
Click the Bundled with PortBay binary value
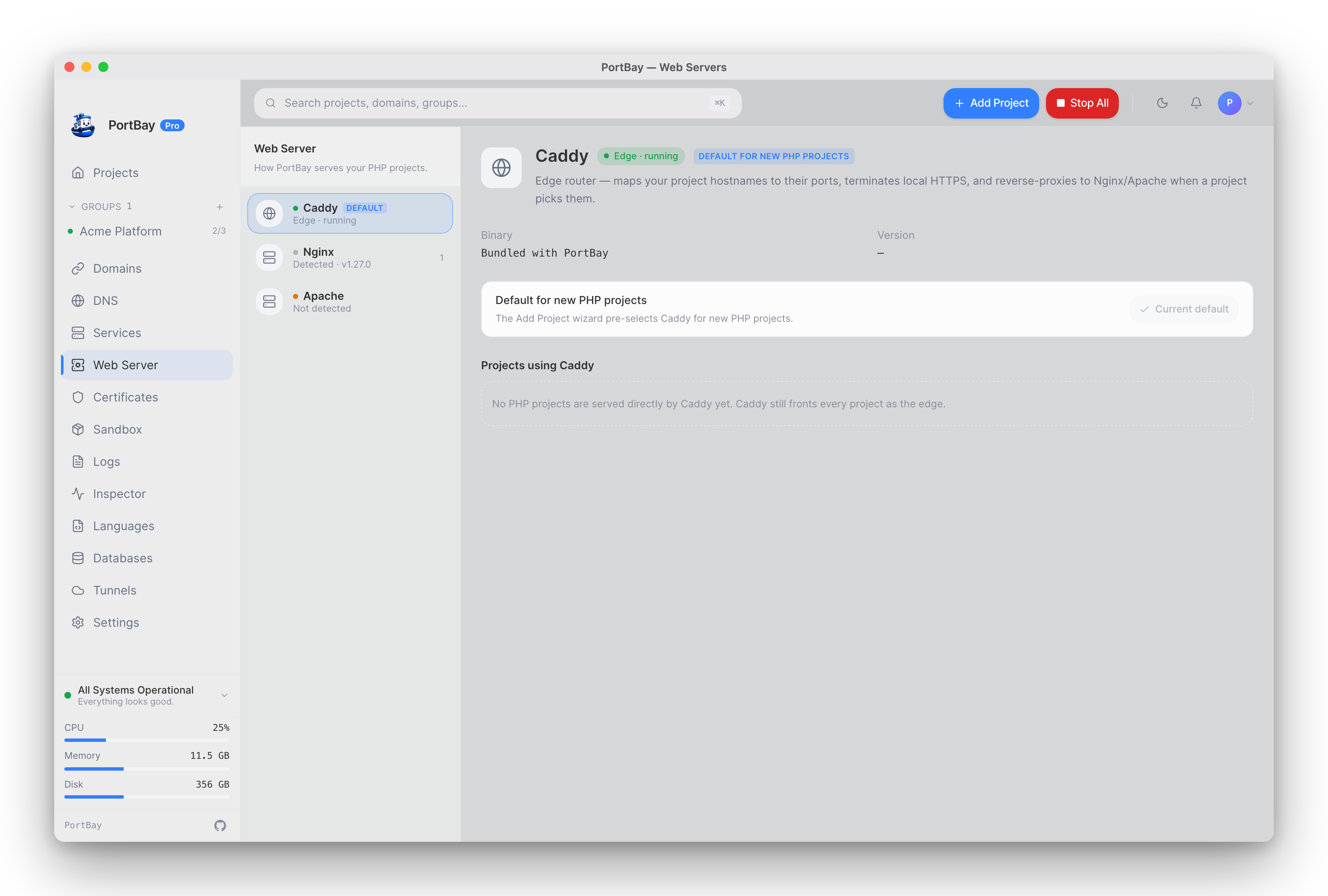tap(545, 252)
